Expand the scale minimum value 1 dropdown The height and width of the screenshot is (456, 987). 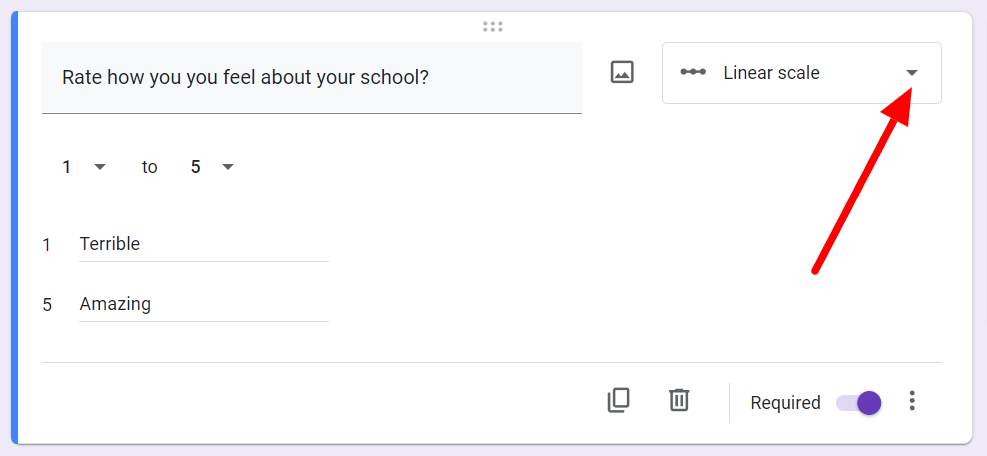click(x=84, y=167)
